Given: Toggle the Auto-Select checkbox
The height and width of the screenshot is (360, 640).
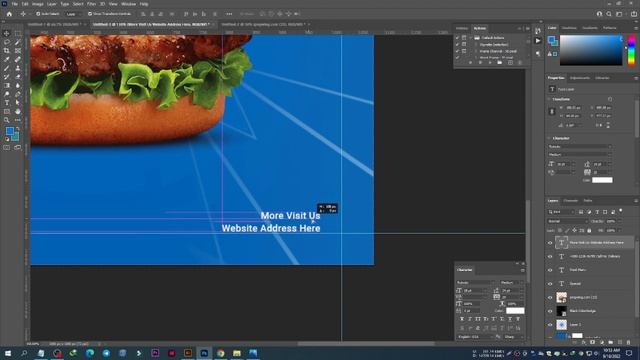Looking at the screenshot, I should [38, 14].
